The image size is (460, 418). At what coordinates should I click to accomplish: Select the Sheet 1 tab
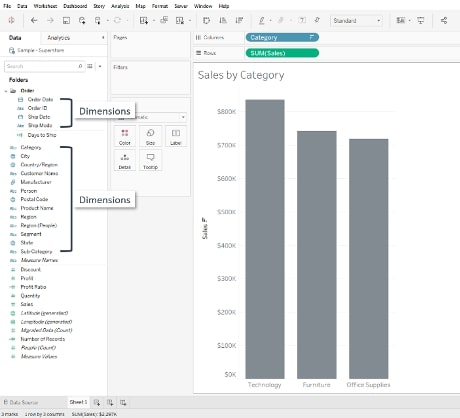point(78,402)
